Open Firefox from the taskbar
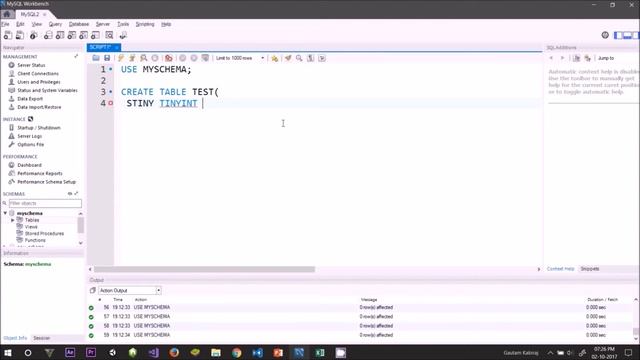Viewport: 640px width, 360px height. point(174,352)
